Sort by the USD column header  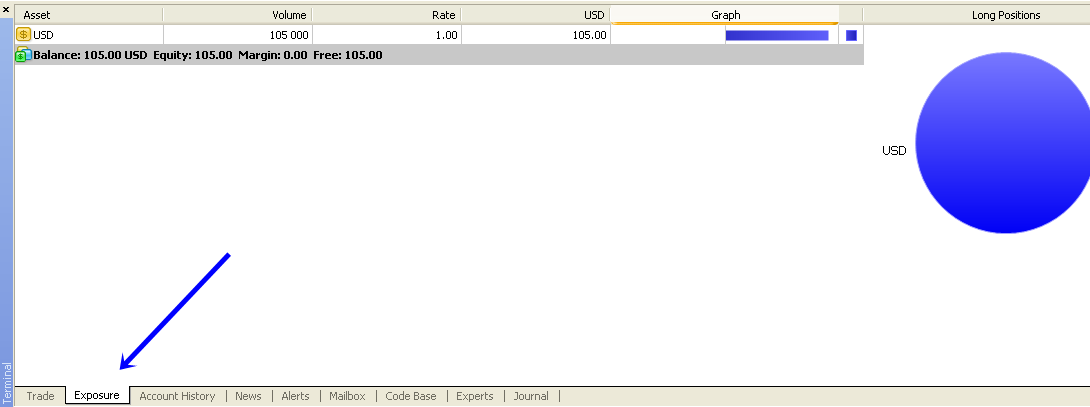click(535, 15)
